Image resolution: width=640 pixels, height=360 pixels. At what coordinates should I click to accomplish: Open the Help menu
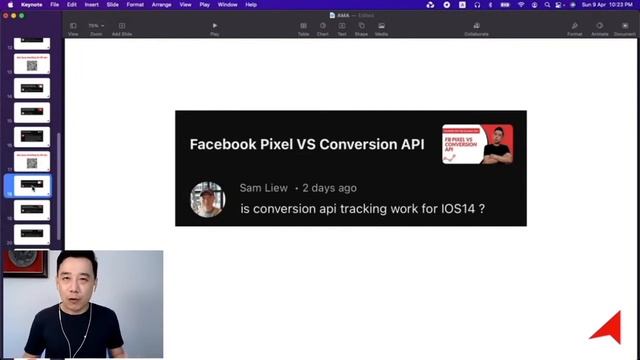(251, 5)
